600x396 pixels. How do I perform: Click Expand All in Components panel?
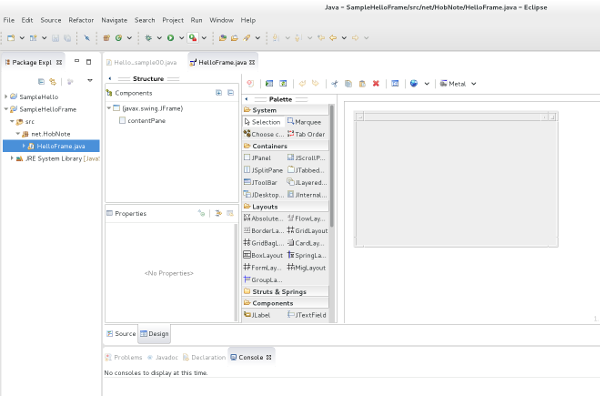click(219, 93)
